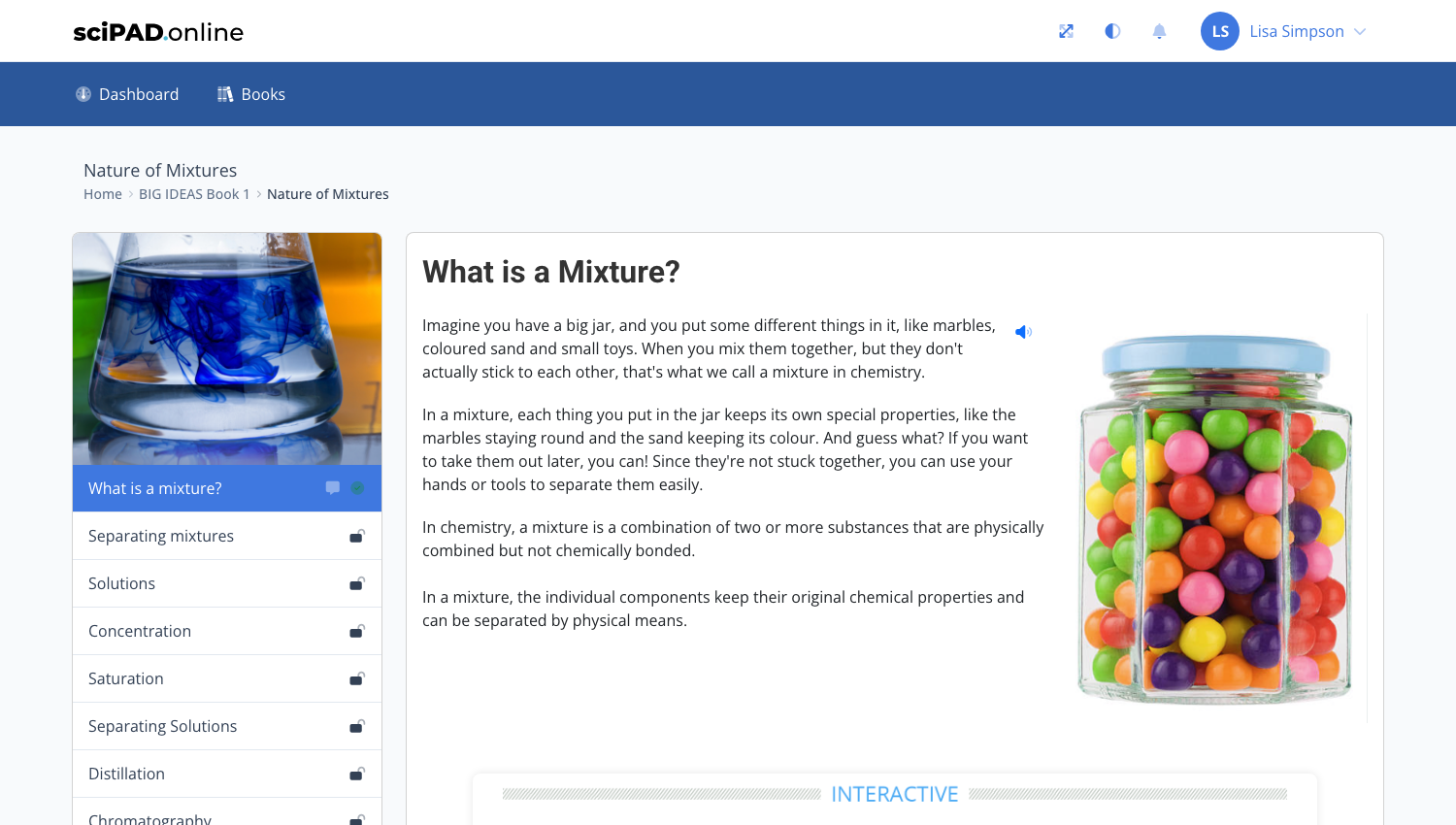Image resolution: width=1456 pixels, height=825 pixels.
Task: Go to Dashboard in navigation bar
Action: coord(127,94)
